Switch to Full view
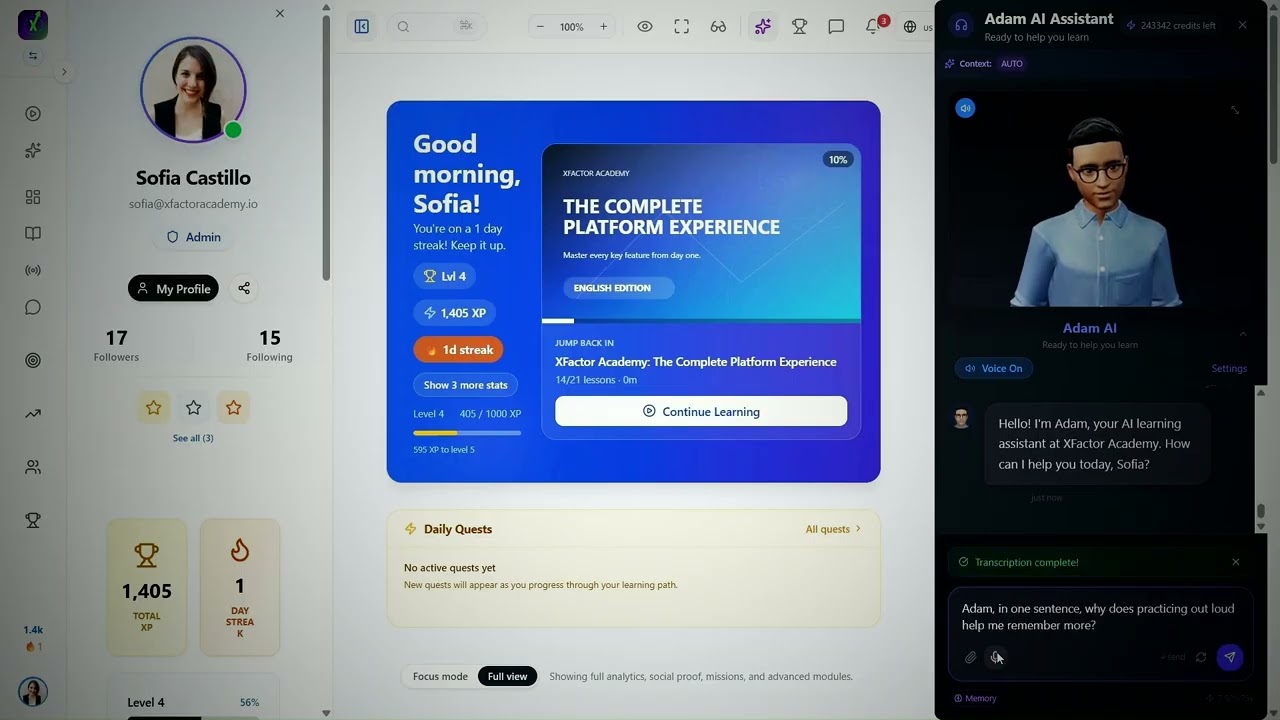The image size is (1280, 720). point(507,677)
